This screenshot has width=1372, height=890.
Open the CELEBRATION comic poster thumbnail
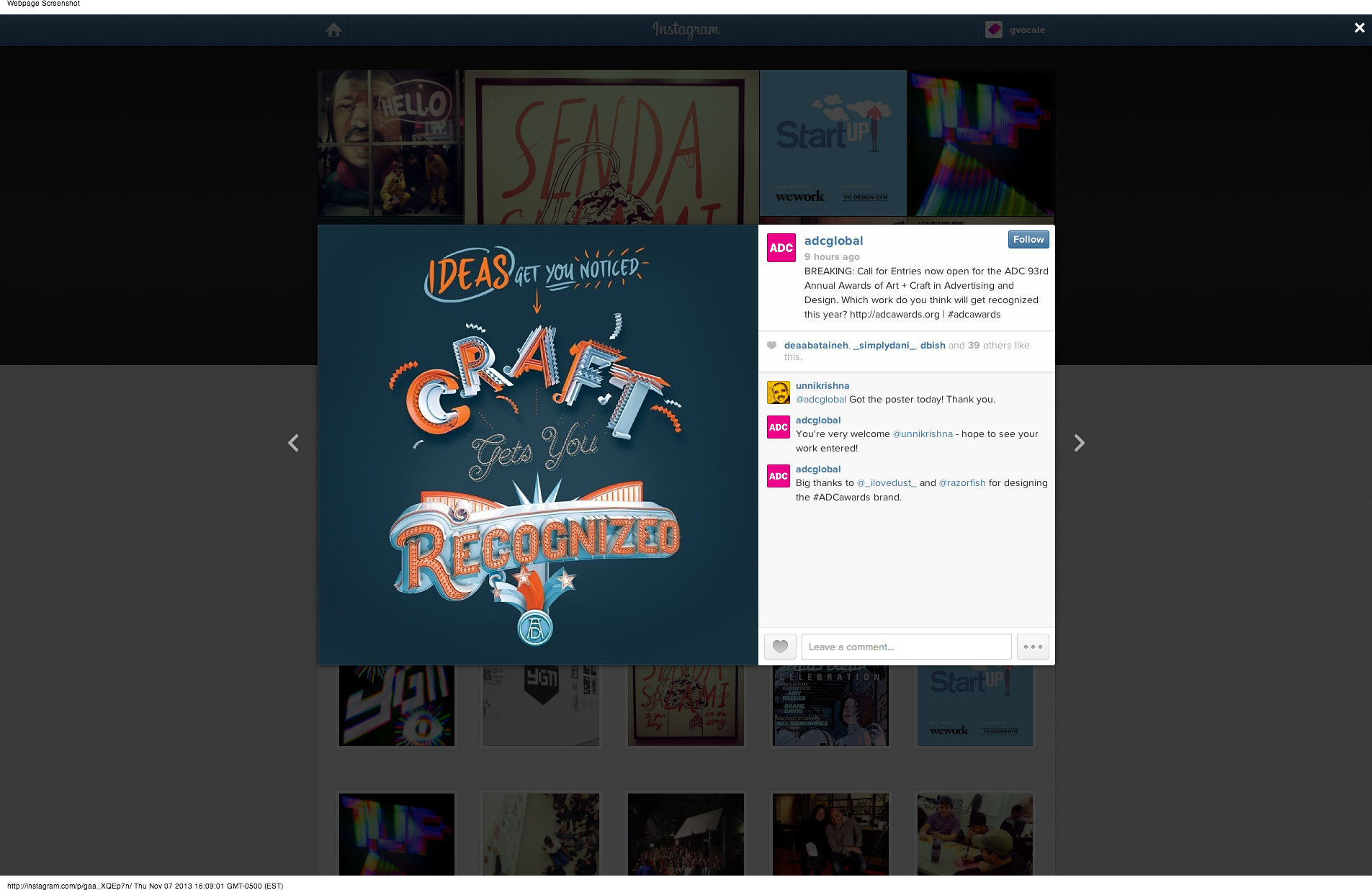coord(830,706)
